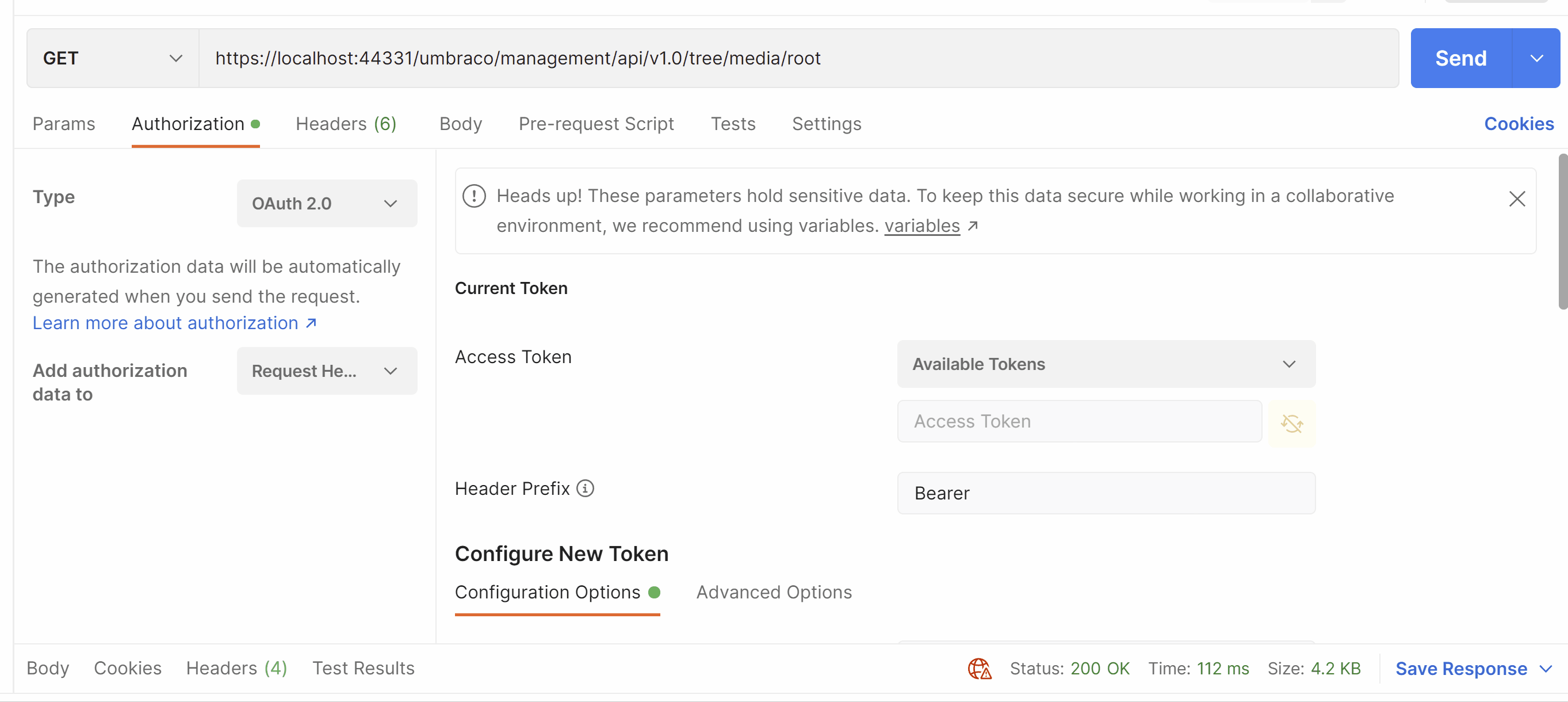Open the Request Headers data dropdown
Image resolution: width=1568 pixels, height=702 pixels.
point(327,371)
